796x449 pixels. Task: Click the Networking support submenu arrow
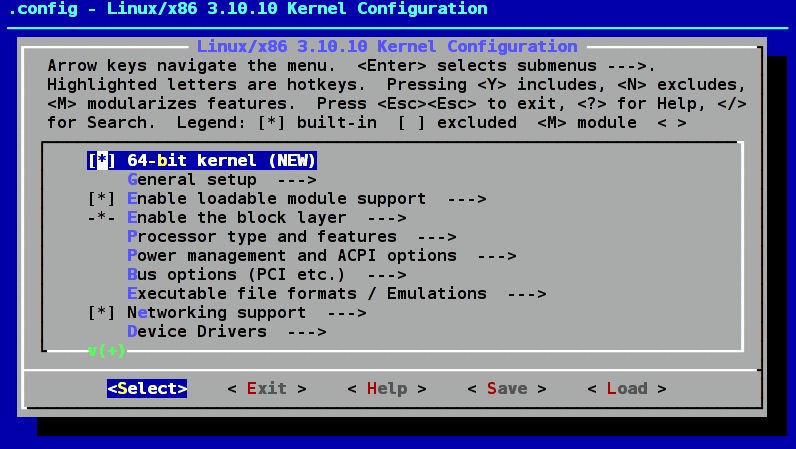[347, 313]
